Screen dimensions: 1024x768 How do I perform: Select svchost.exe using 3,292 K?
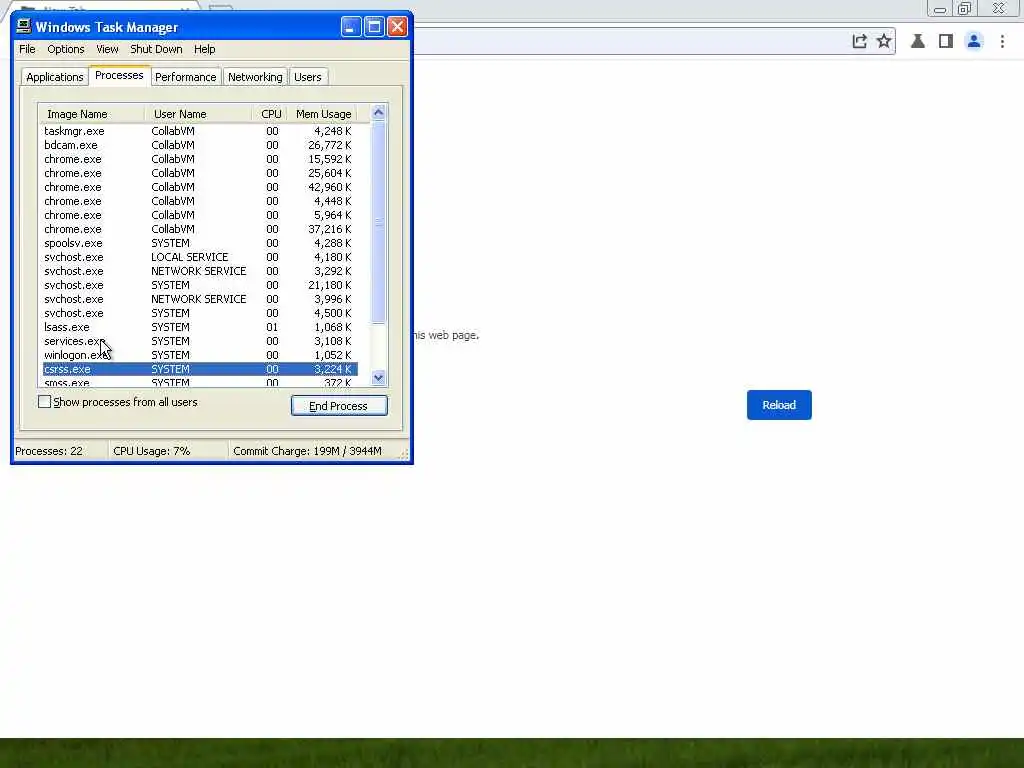(200, 271)
